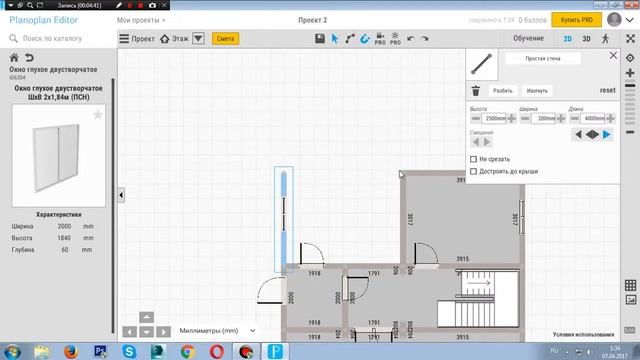This screenshot has height=360, width=640.
Task: Open the 'Проект' menu
Action: click(137, 38)
